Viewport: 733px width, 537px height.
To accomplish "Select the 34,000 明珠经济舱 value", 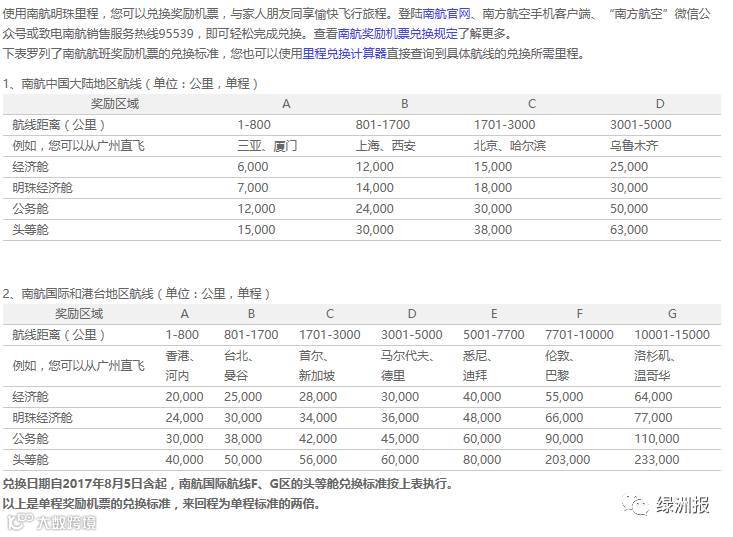I will point(318,418).
